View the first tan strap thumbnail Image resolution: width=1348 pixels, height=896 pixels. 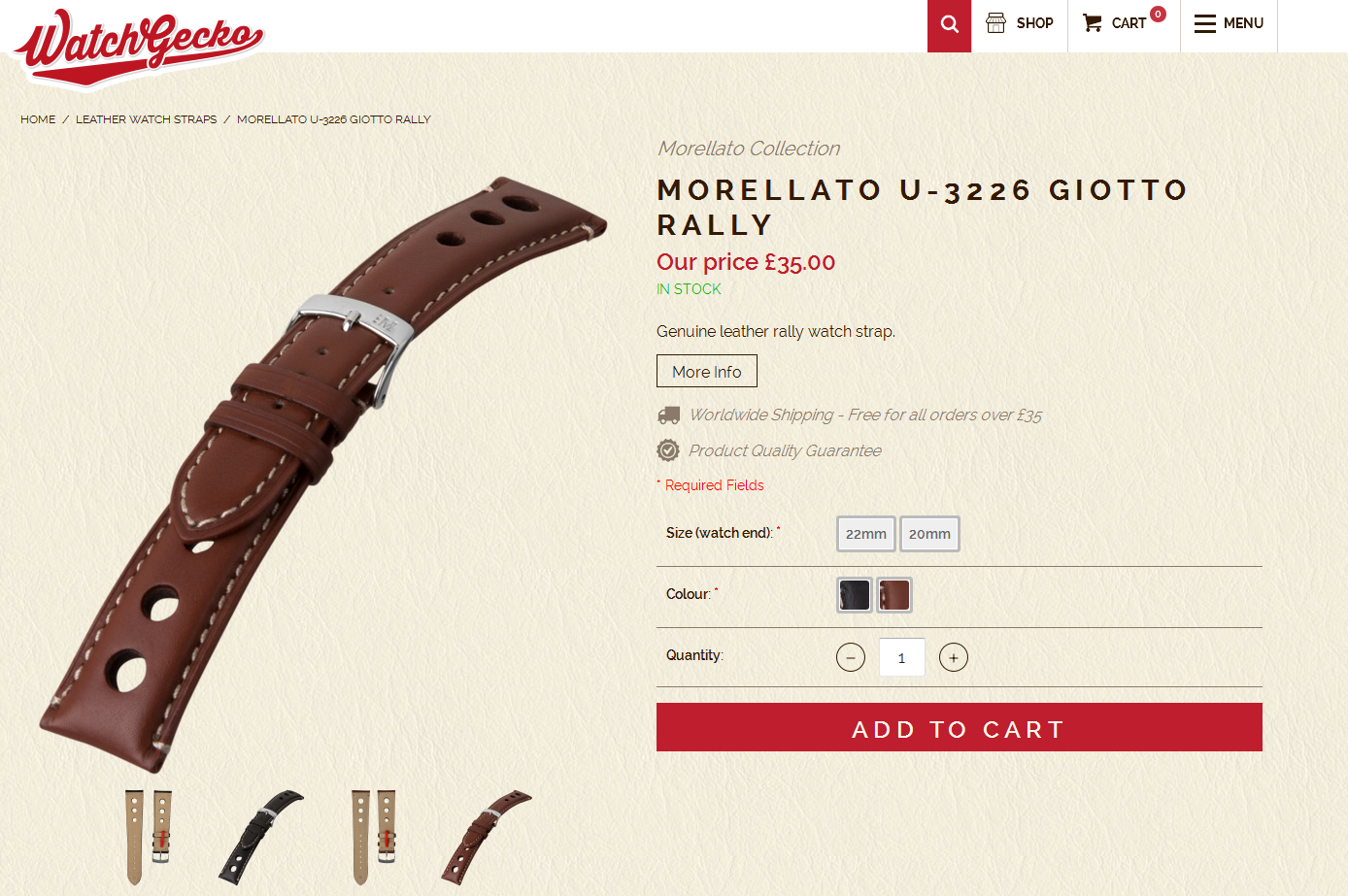pyautogui.click(x=148, y=837)
